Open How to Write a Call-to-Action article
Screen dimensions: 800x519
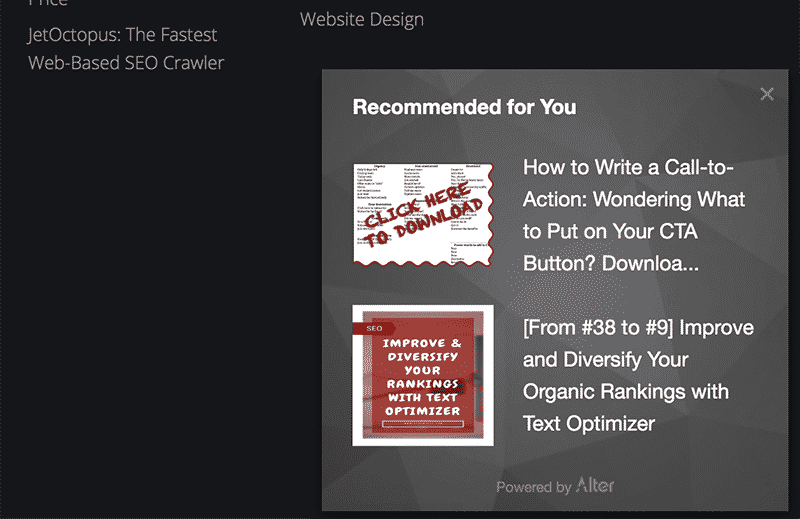tap(634, 215)
